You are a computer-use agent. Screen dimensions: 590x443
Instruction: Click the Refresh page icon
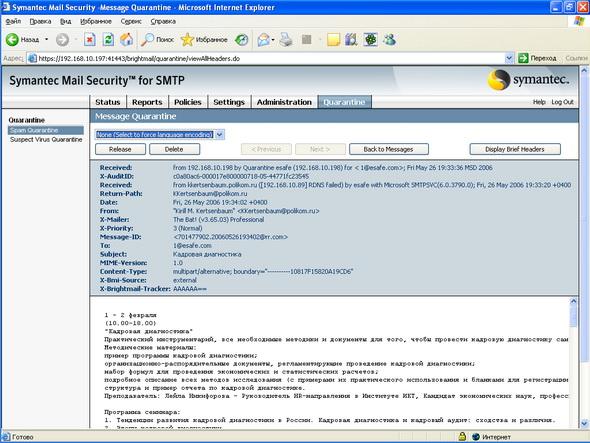[108, 40]
